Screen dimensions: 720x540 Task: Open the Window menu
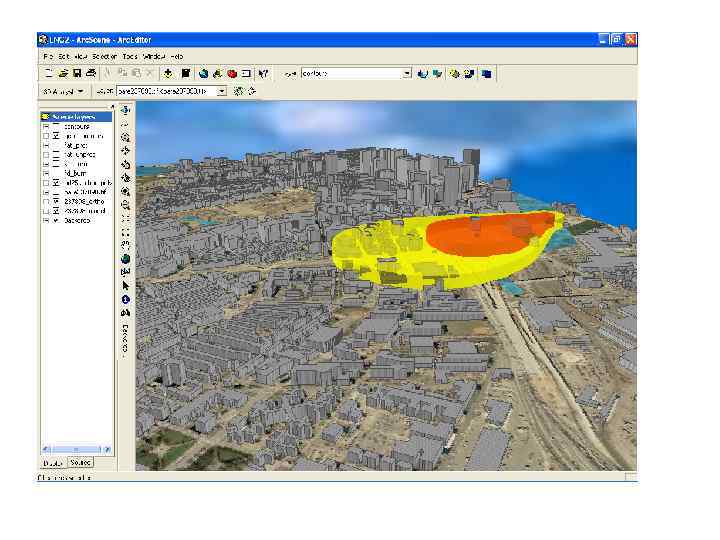click(153, 56)
